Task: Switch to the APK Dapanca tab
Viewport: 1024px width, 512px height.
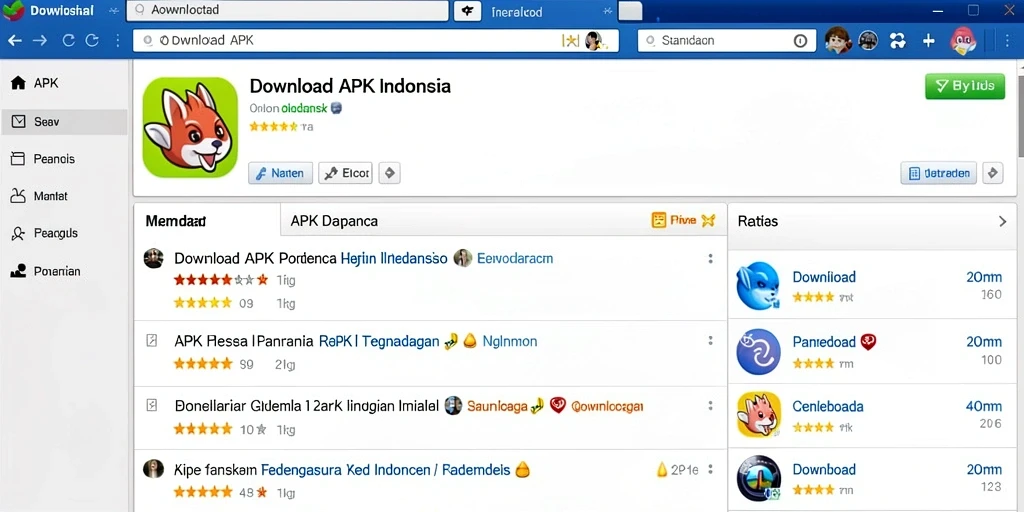Action: 334,221
